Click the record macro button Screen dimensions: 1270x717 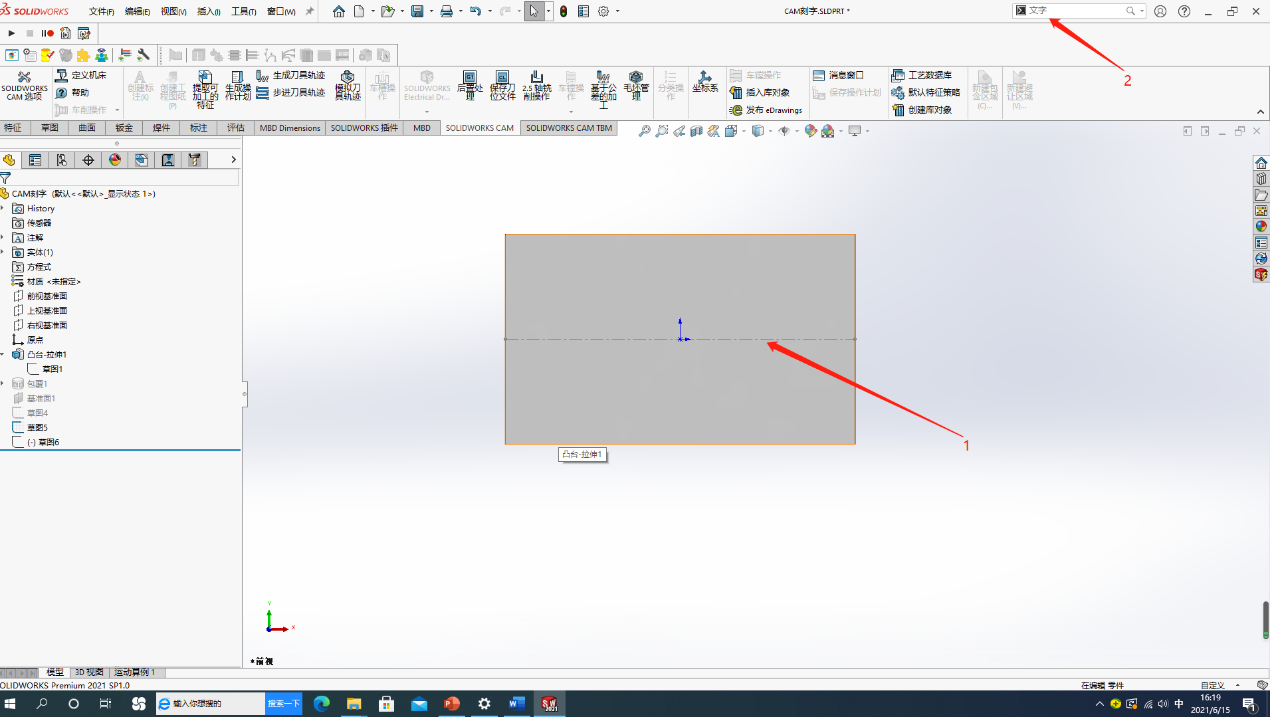[x=47, y=33]
